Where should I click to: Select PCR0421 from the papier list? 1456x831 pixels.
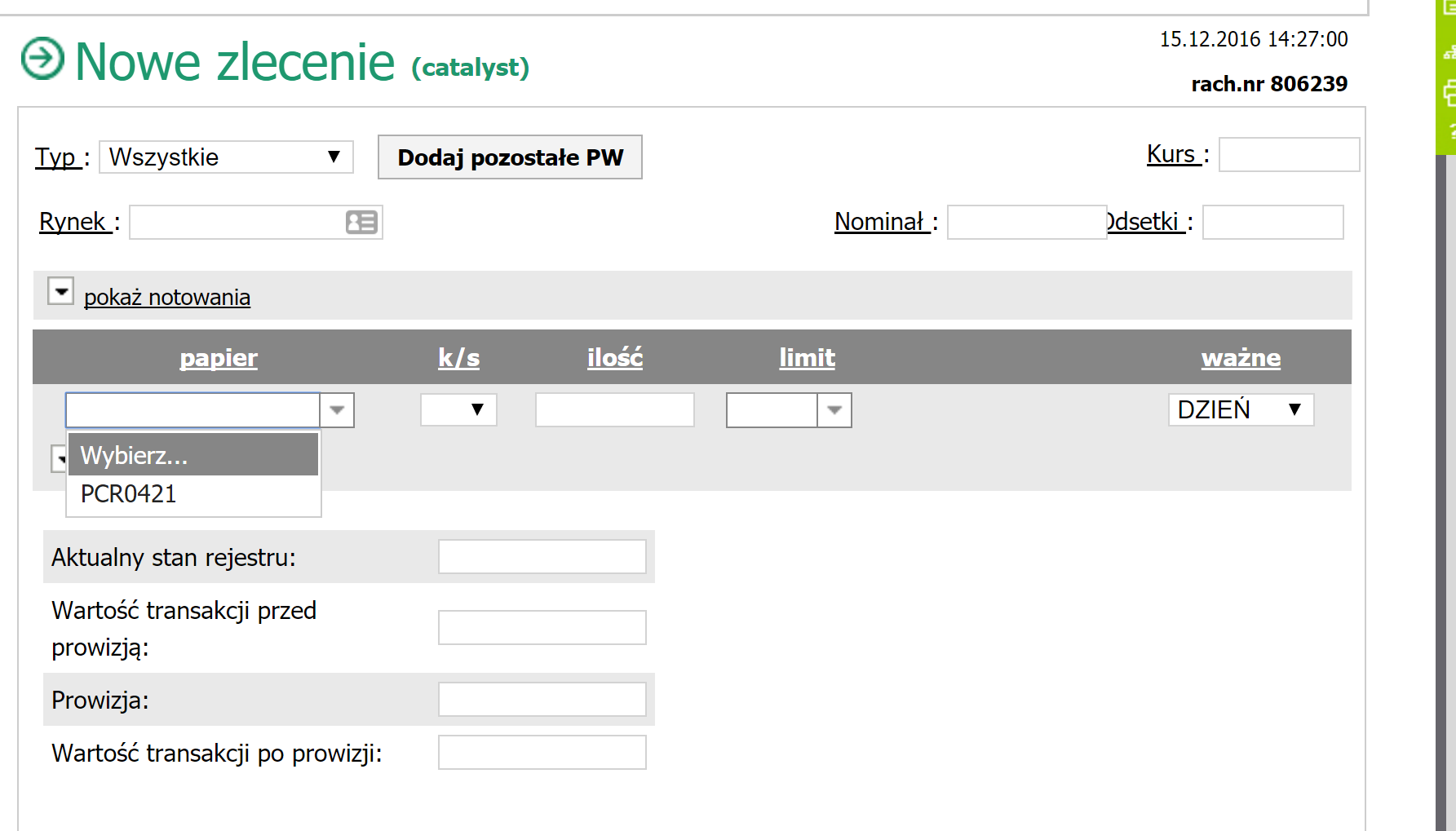(128, 494)
